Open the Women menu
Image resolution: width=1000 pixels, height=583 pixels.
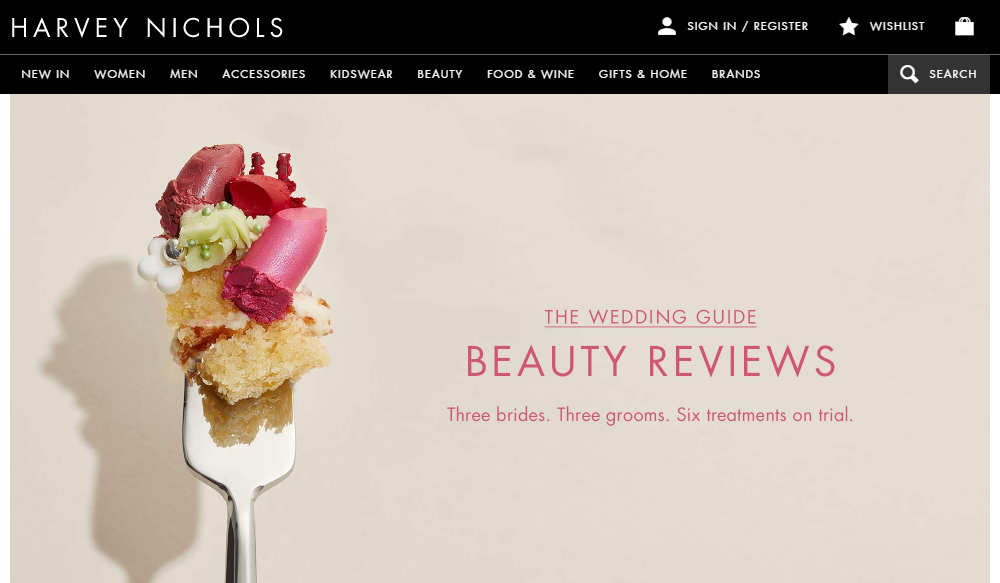pos(120,74)
